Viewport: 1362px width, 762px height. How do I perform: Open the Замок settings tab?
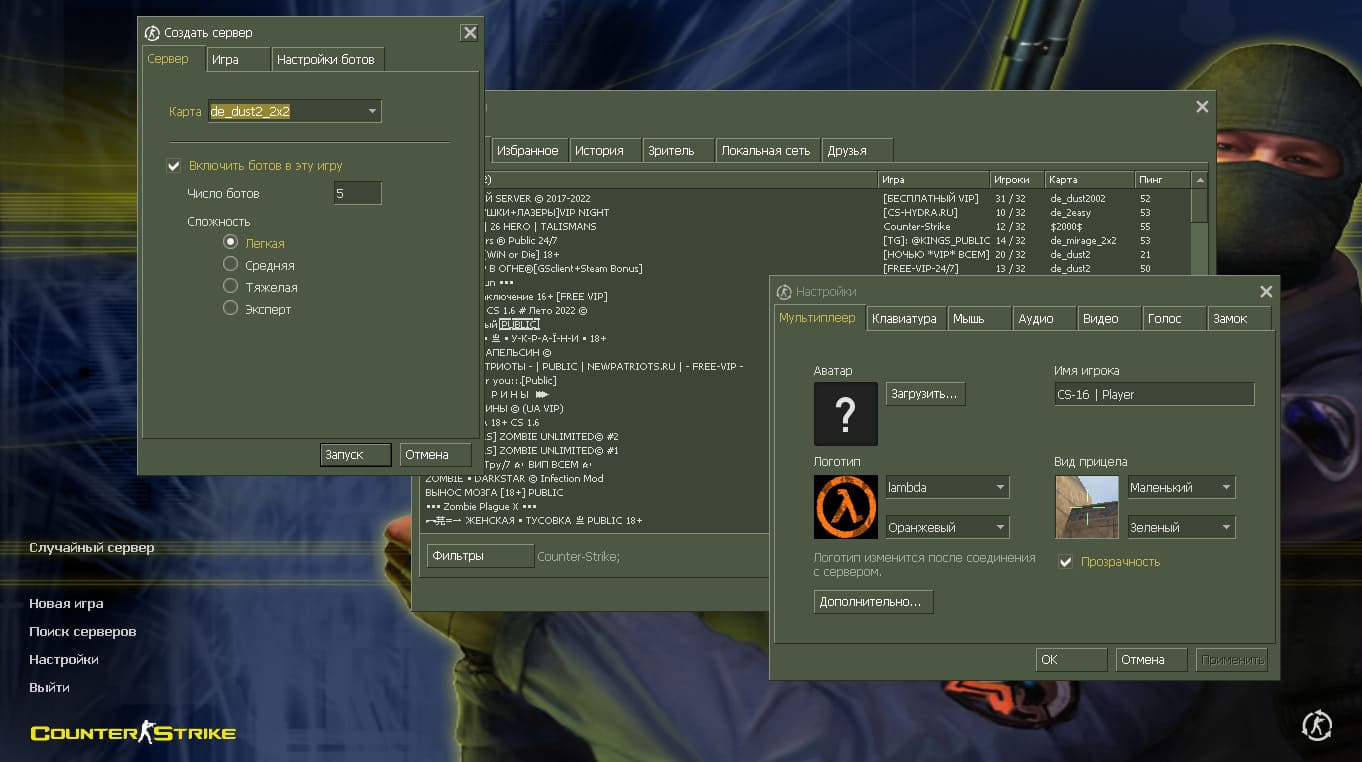pyautogui.click(x=1240, y=319)
